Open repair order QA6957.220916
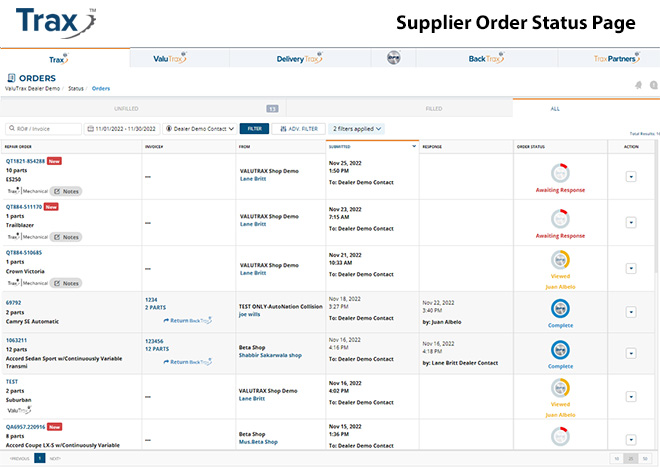Screen dimensions: 660x468 point(25,427)
